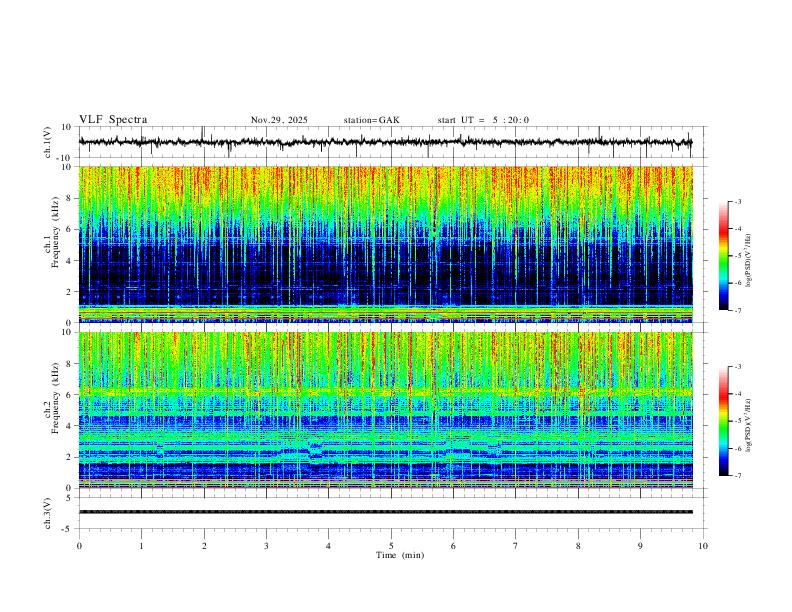The width and height of the screenshot is (792, 612).
Task: Click the ch.1 spectrogram panel
Action: tap(385, 244)
